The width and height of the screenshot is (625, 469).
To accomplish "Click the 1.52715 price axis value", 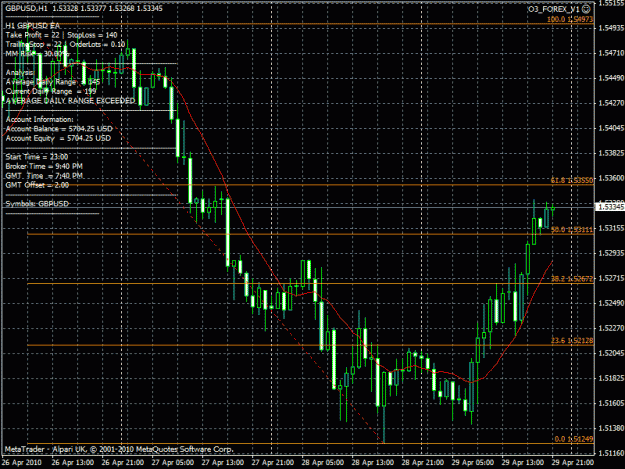I will [x=611, y=278].
